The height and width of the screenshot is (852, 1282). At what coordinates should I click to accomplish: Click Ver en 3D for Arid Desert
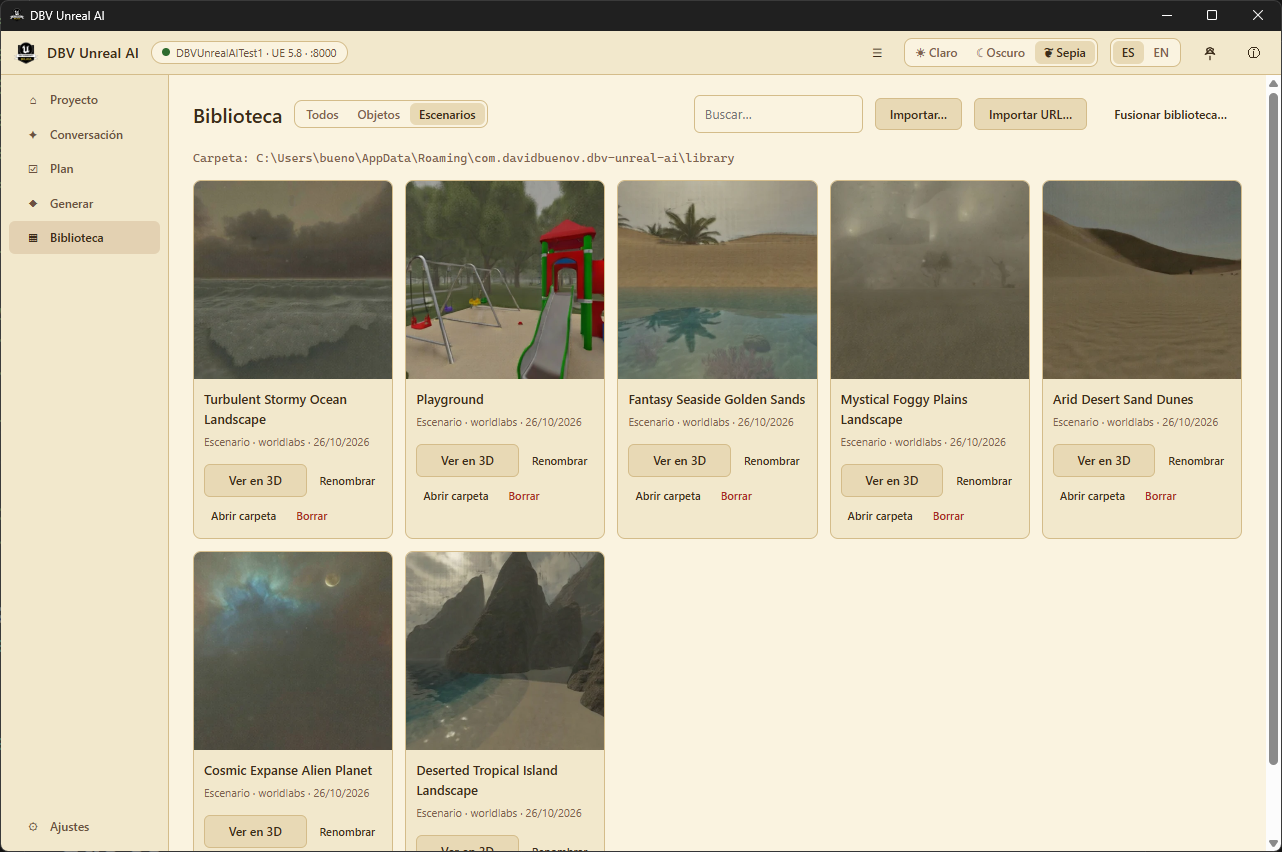tap(1104, 461)
